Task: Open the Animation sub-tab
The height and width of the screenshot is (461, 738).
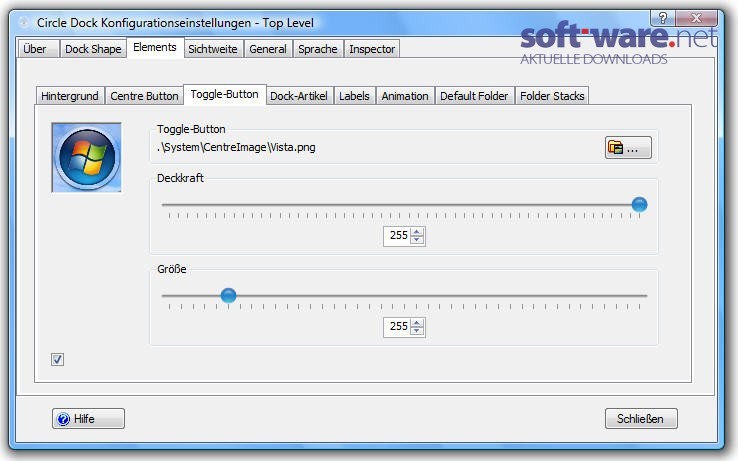Action: (x=405, y=96)
